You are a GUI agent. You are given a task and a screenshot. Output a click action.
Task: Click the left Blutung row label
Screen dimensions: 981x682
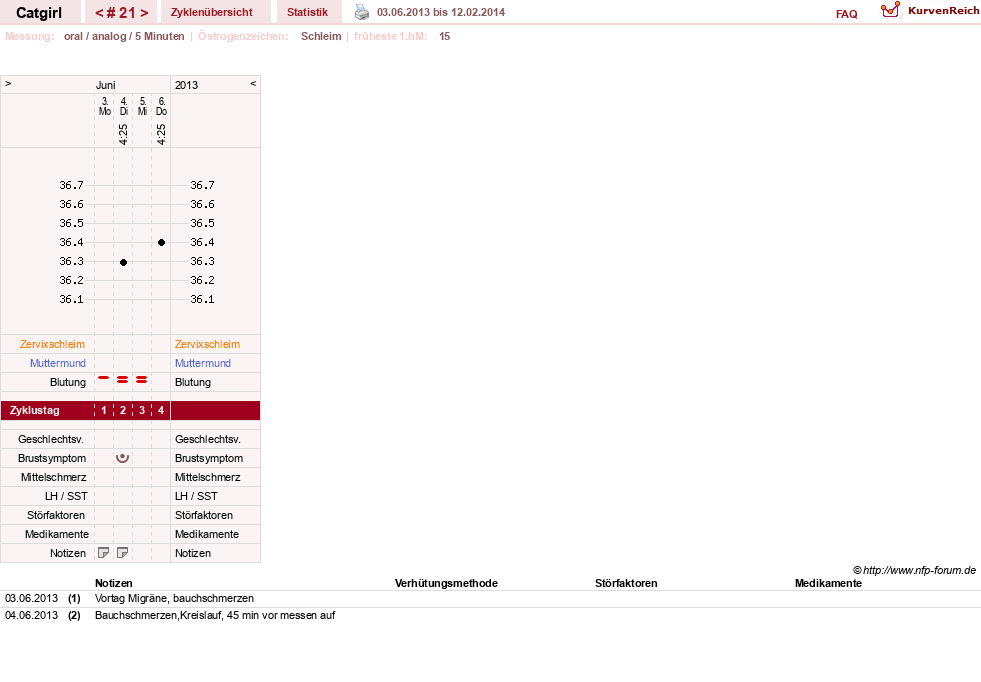click(68, 382)
